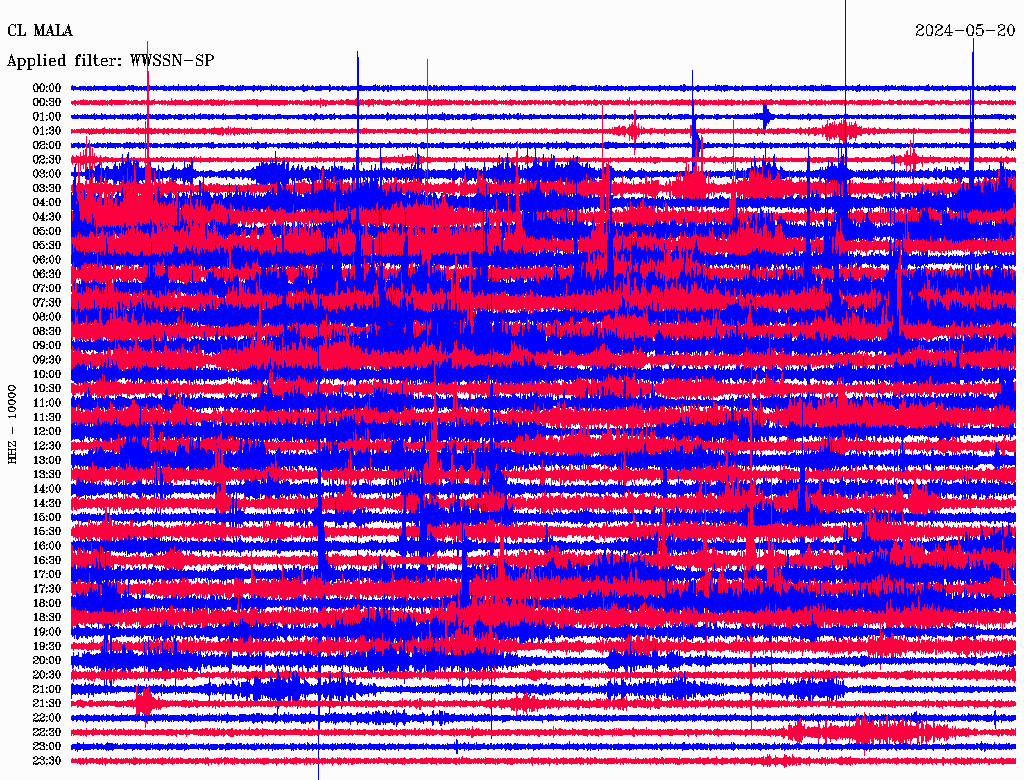The height and width of the screenshot is (780, 1024).
Task: Select the 14:30 time label
Action: [x=47, y=504]
